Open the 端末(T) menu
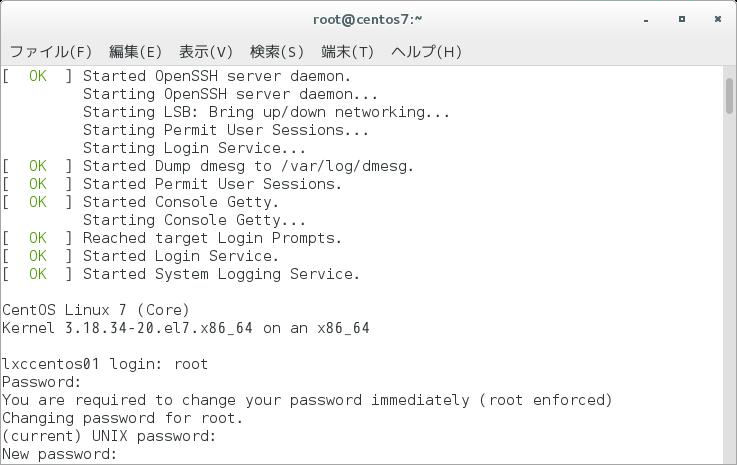Viewport: 737px width, 465px height. tap(347, 51)
